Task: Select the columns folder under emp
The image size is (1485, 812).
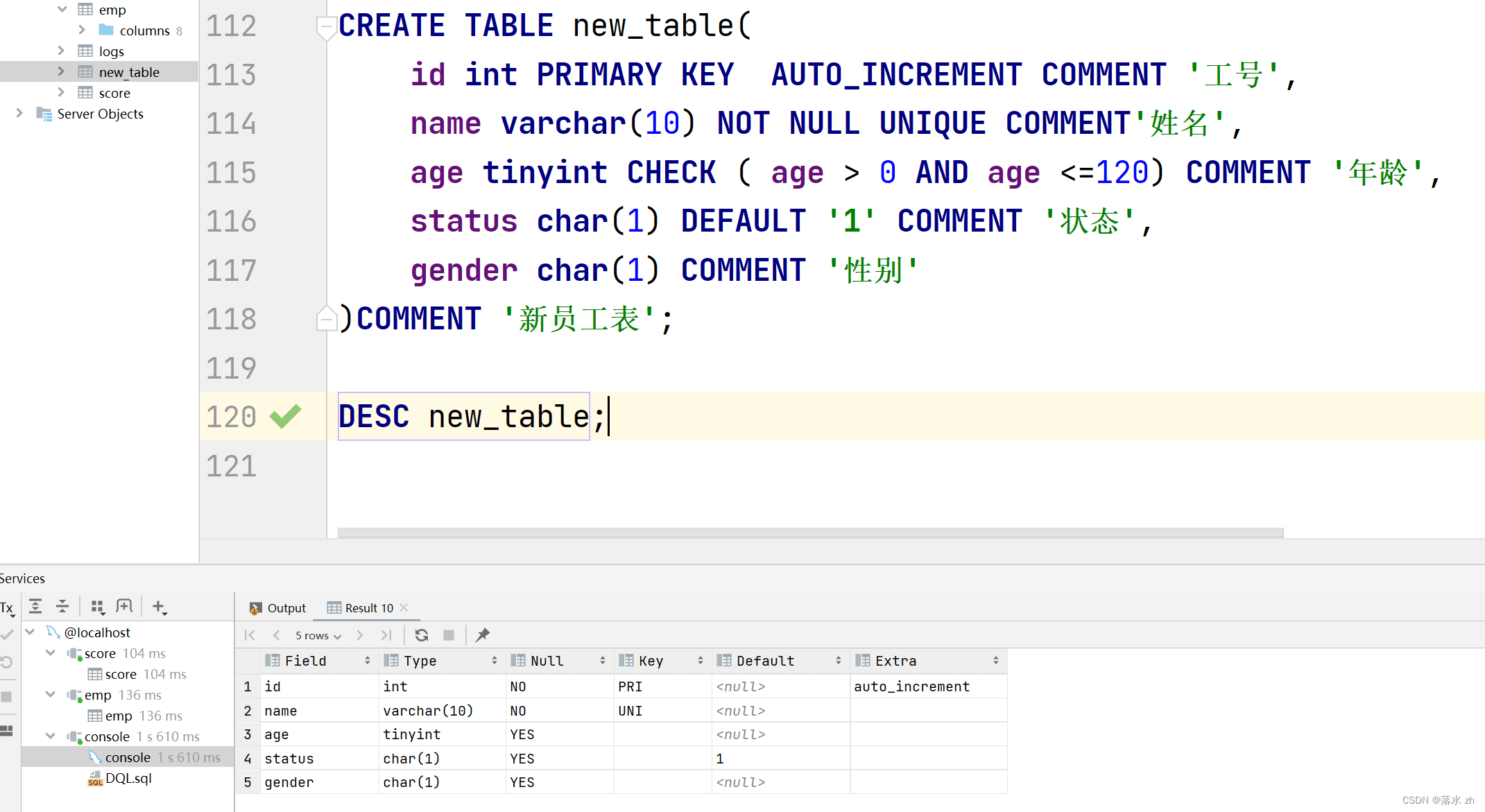Action: [x=144, y=31]
